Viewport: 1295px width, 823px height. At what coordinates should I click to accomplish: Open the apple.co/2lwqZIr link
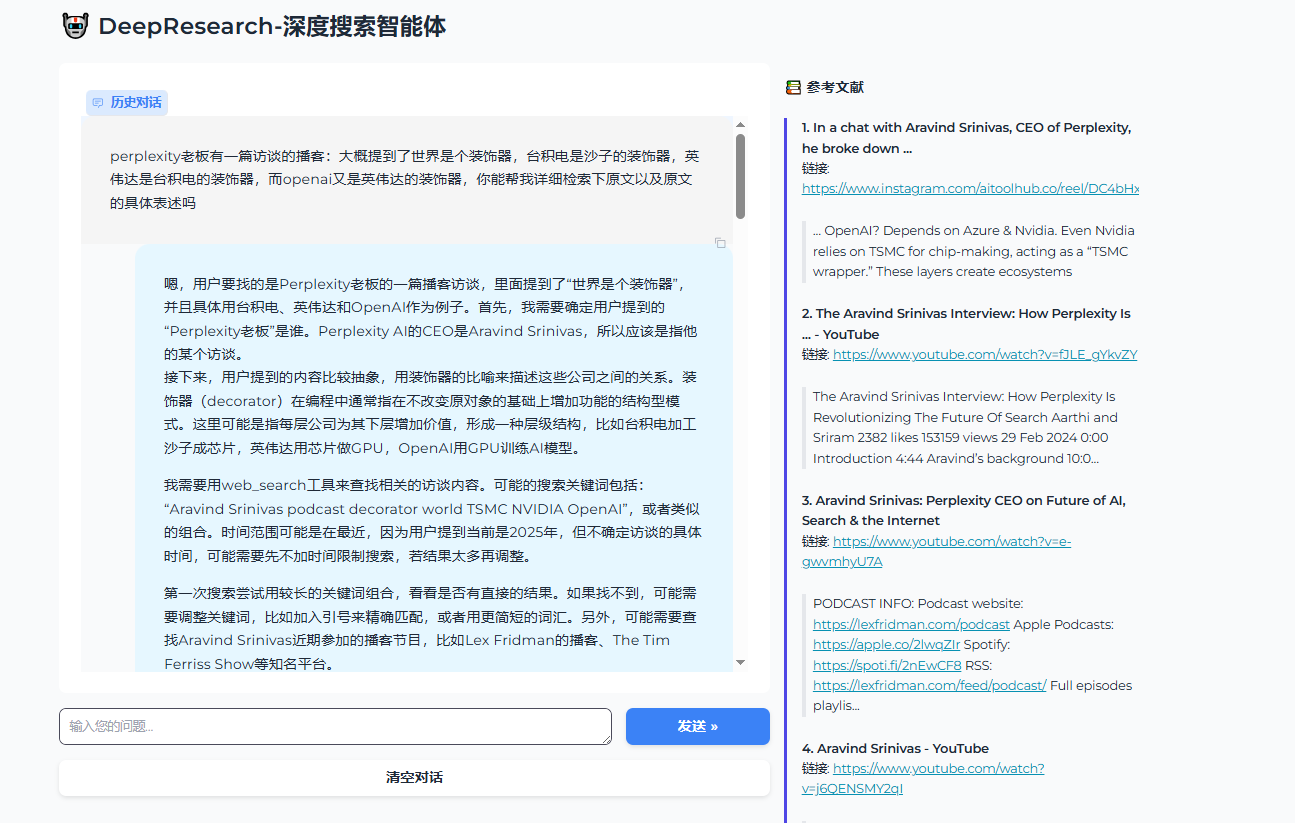pos(886,645)
